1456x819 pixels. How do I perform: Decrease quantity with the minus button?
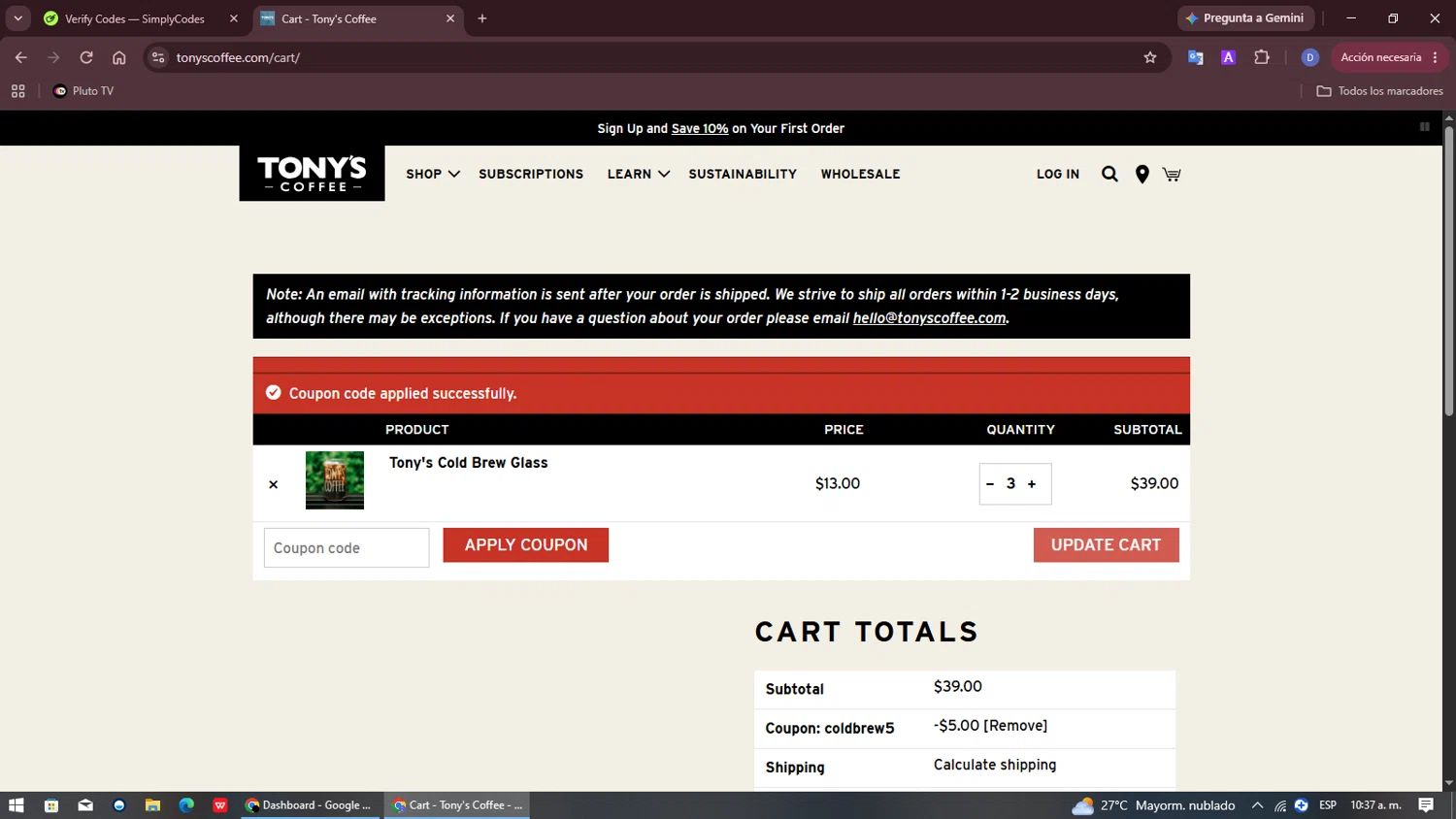(x=990, y=483)
